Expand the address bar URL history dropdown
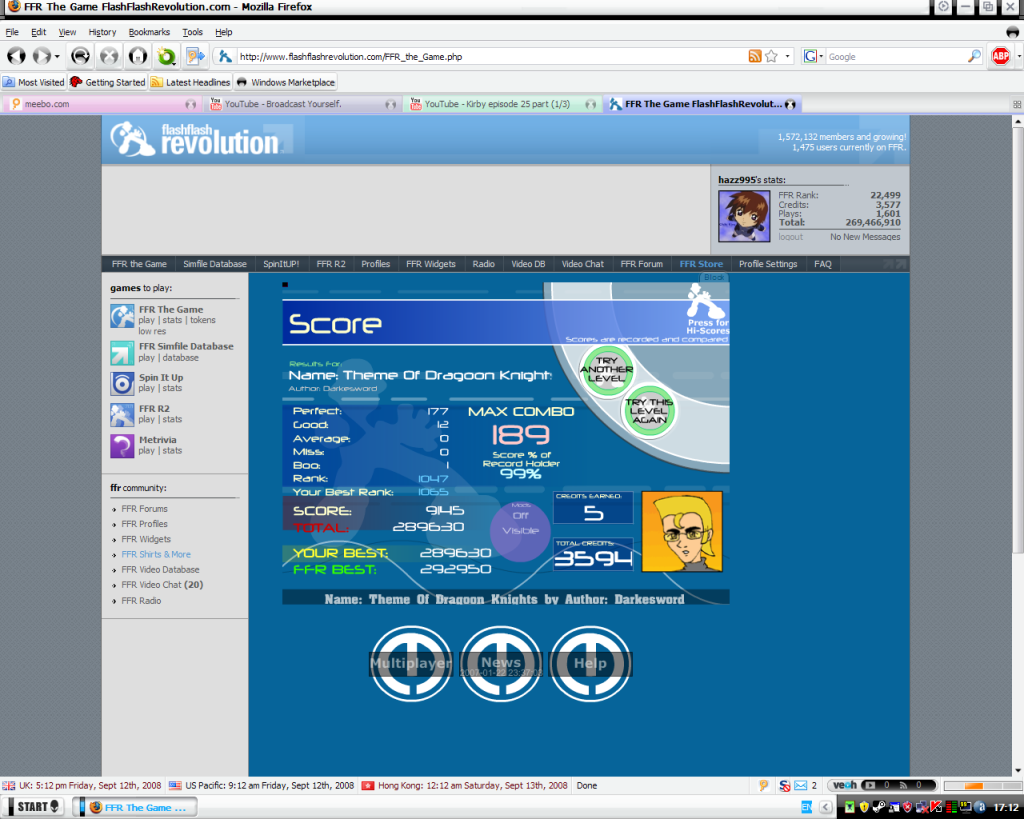This screenshot has height=819, width=1024. 788,57
